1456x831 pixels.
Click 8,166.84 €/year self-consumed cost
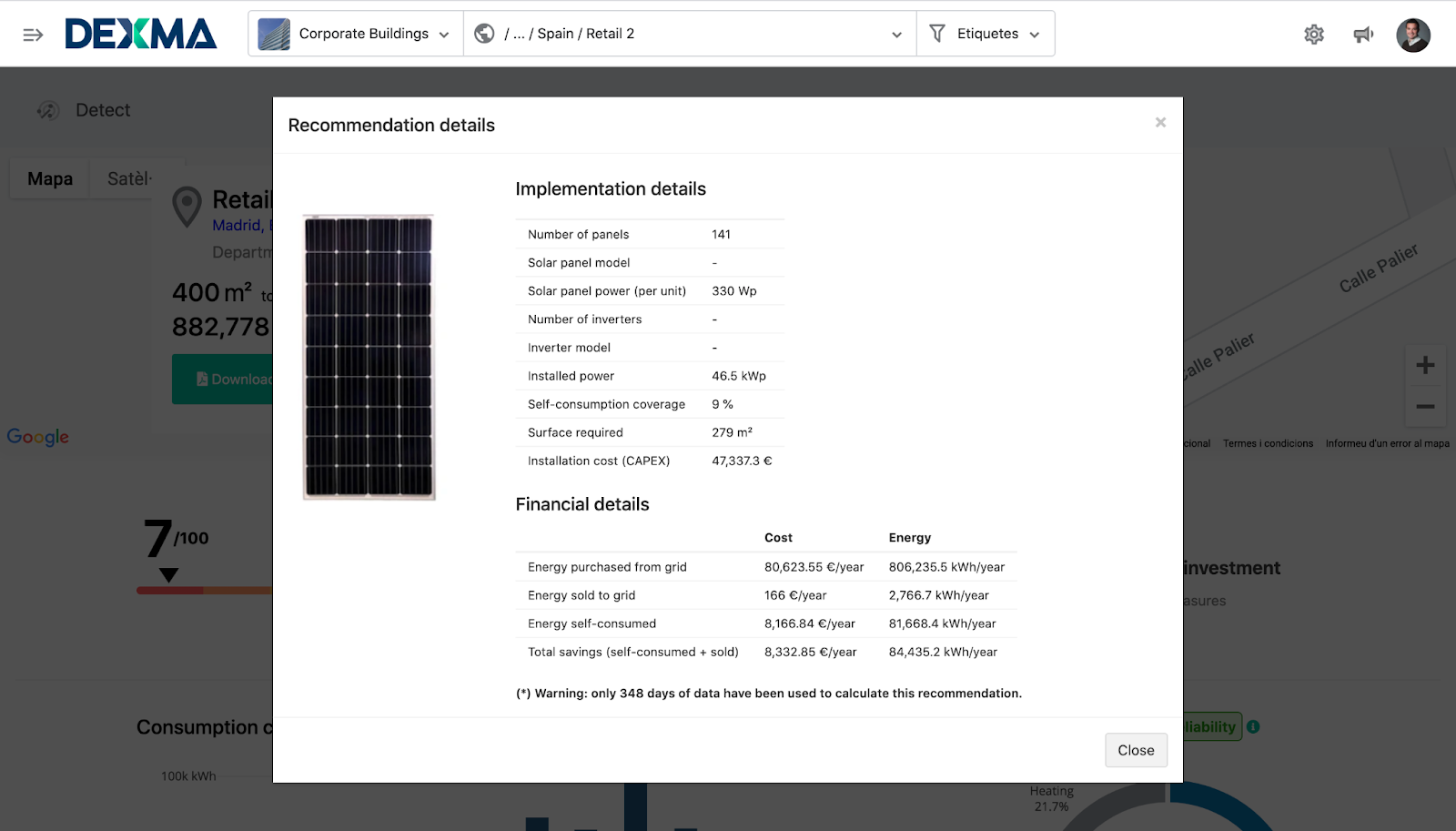(809, 623)
